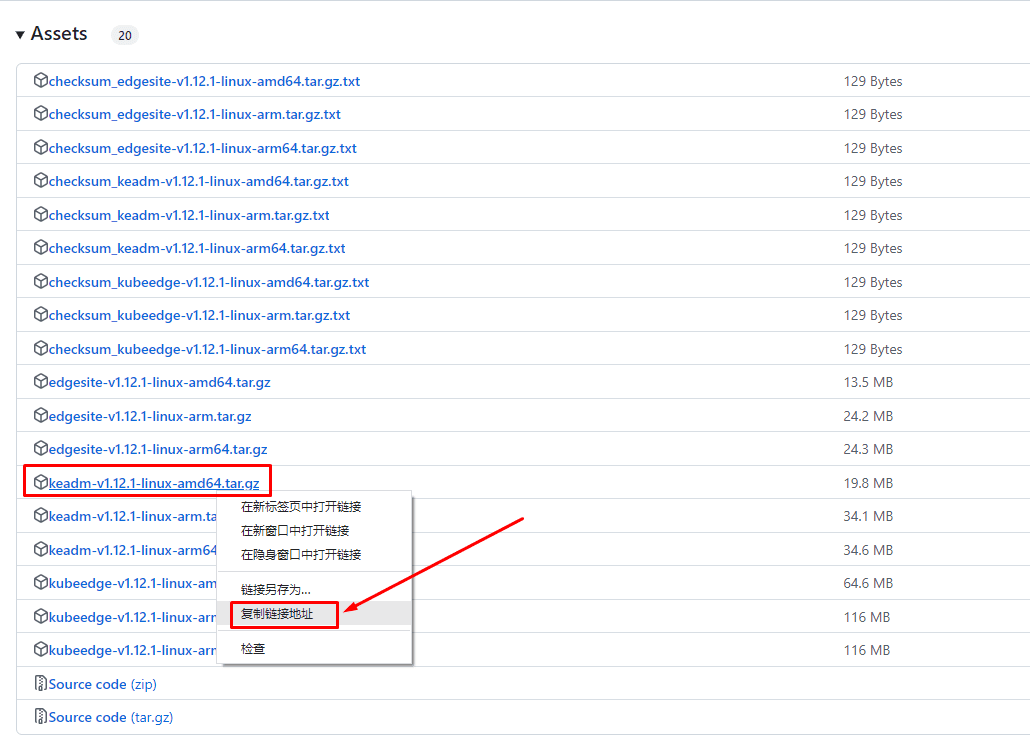Click package icon beside checksum_edgesite arm64 txt
The image size is (1030, 736).
[41, 147]
